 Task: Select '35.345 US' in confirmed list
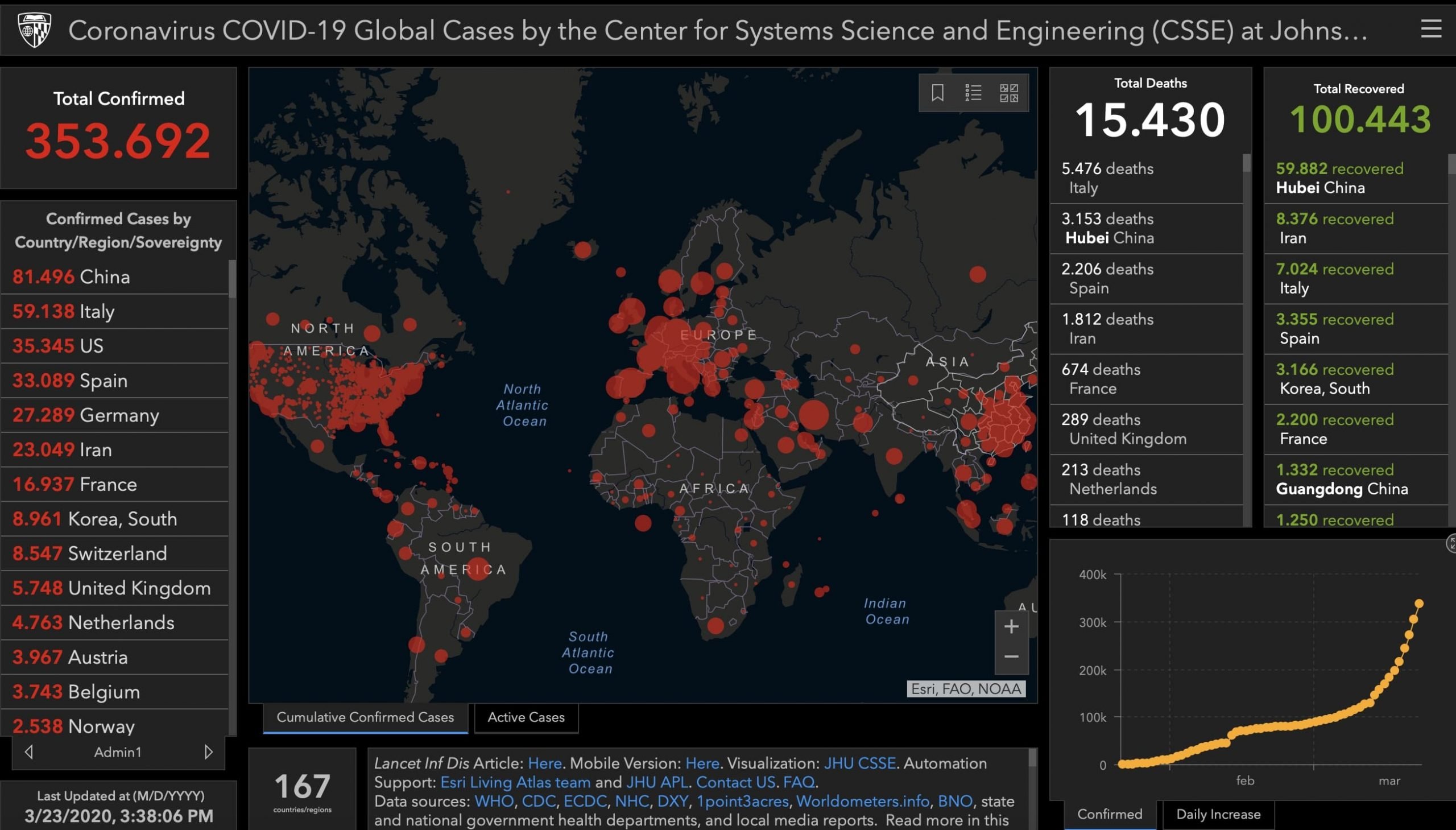point(114,346)
